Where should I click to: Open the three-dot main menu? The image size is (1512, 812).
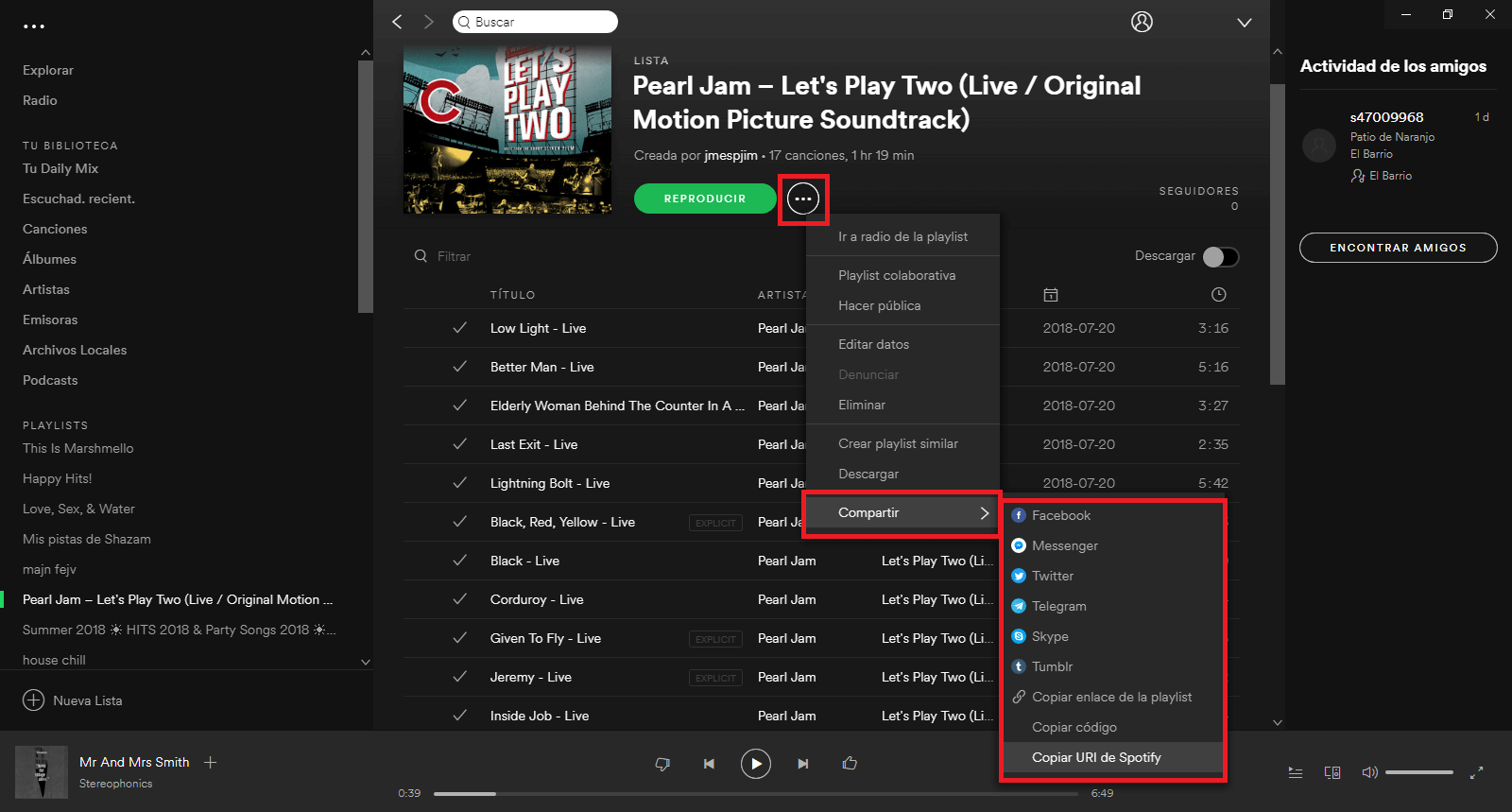coord(34,26)
